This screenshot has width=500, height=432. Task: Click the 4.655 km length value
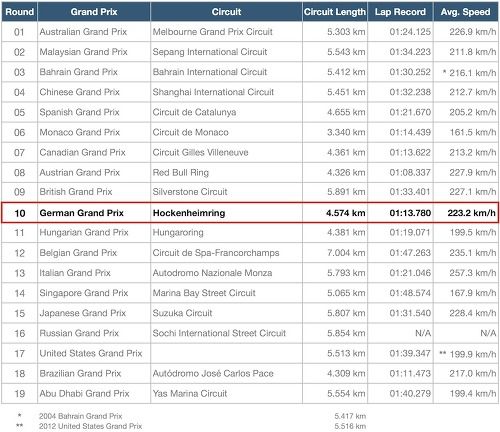(x=346, y=112)
